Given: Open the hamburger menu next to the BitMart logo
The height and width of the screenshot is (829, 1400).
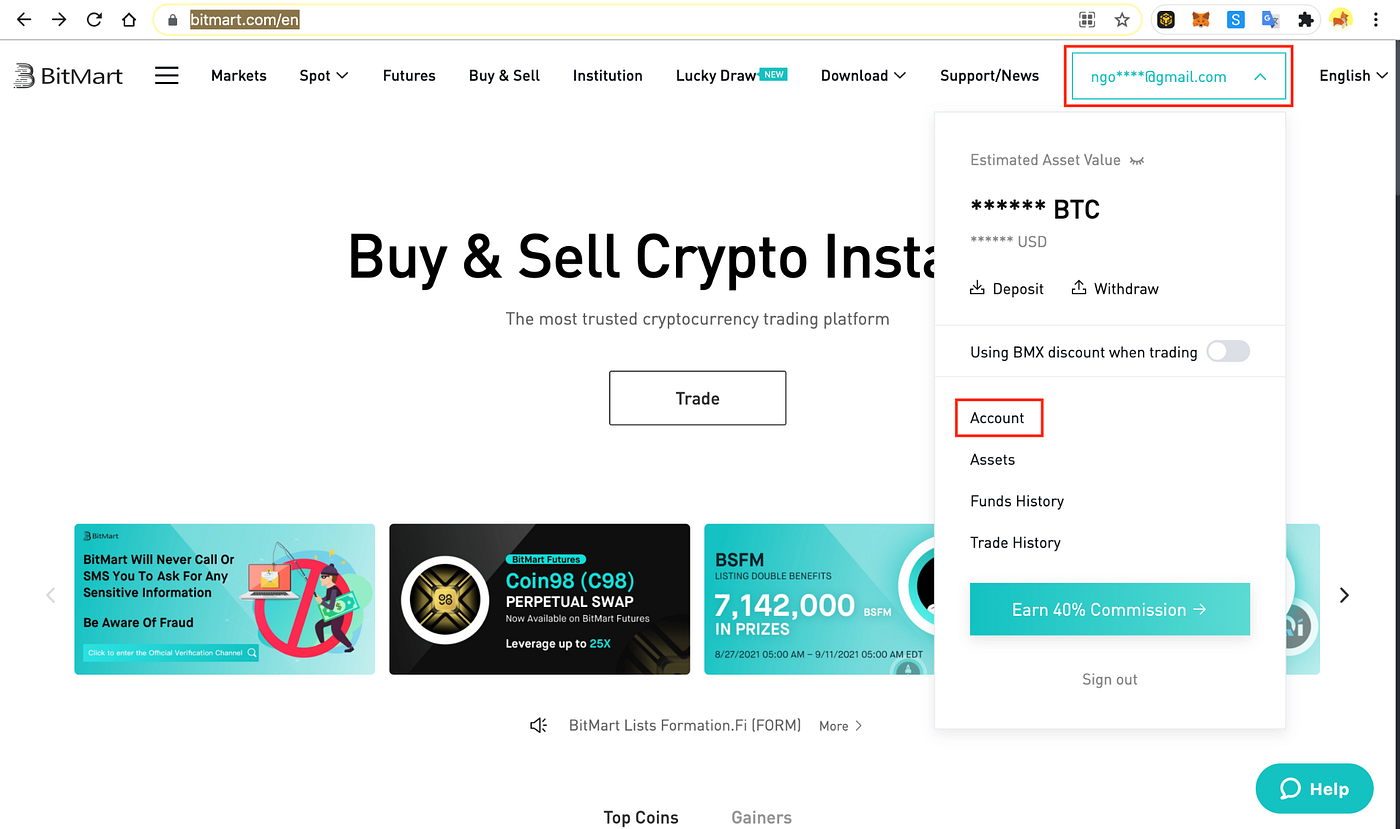Looking at the screenshot, I should (x=166, y=75).
